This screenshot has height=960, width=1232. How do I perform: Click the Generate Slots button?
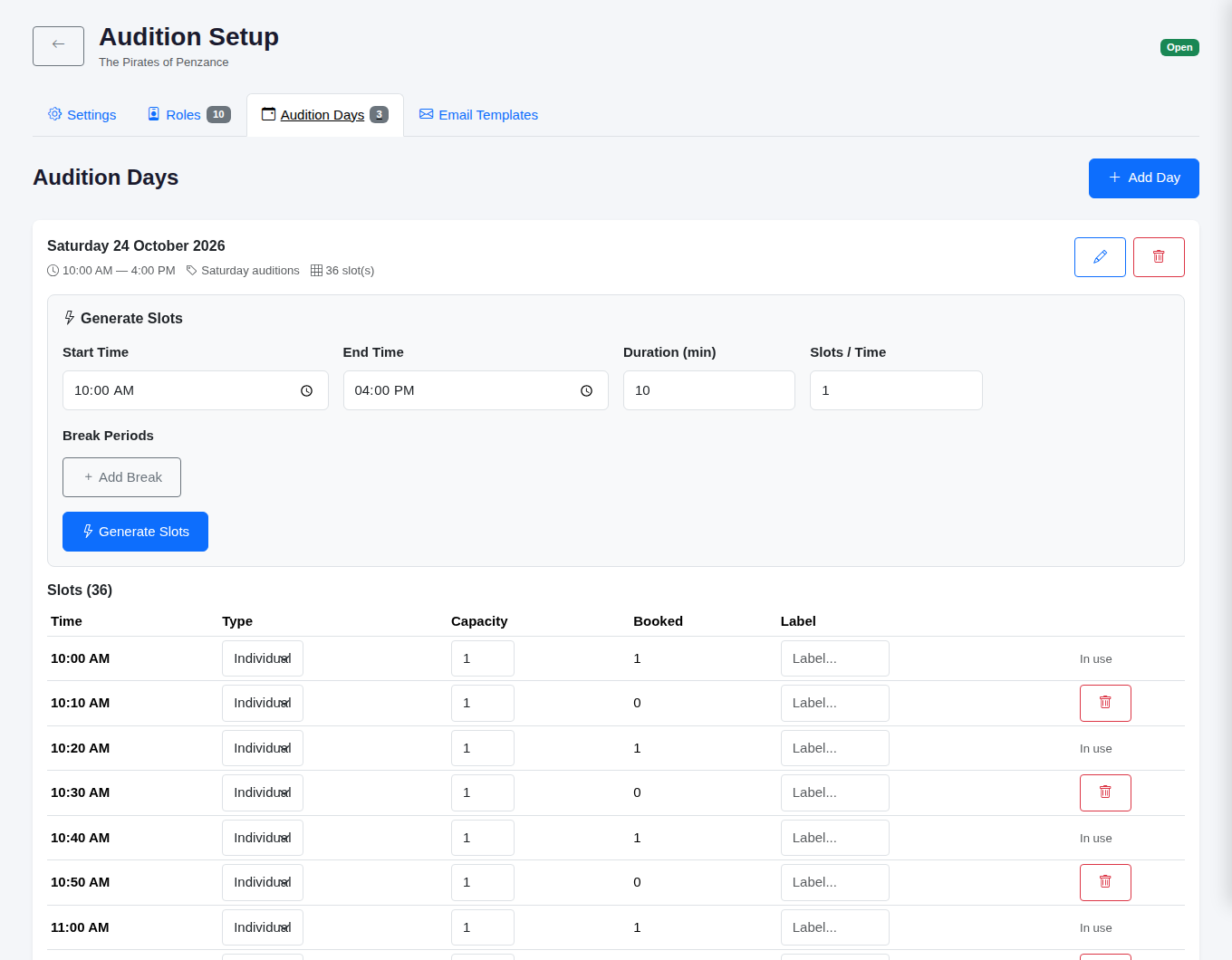[135, 532]
